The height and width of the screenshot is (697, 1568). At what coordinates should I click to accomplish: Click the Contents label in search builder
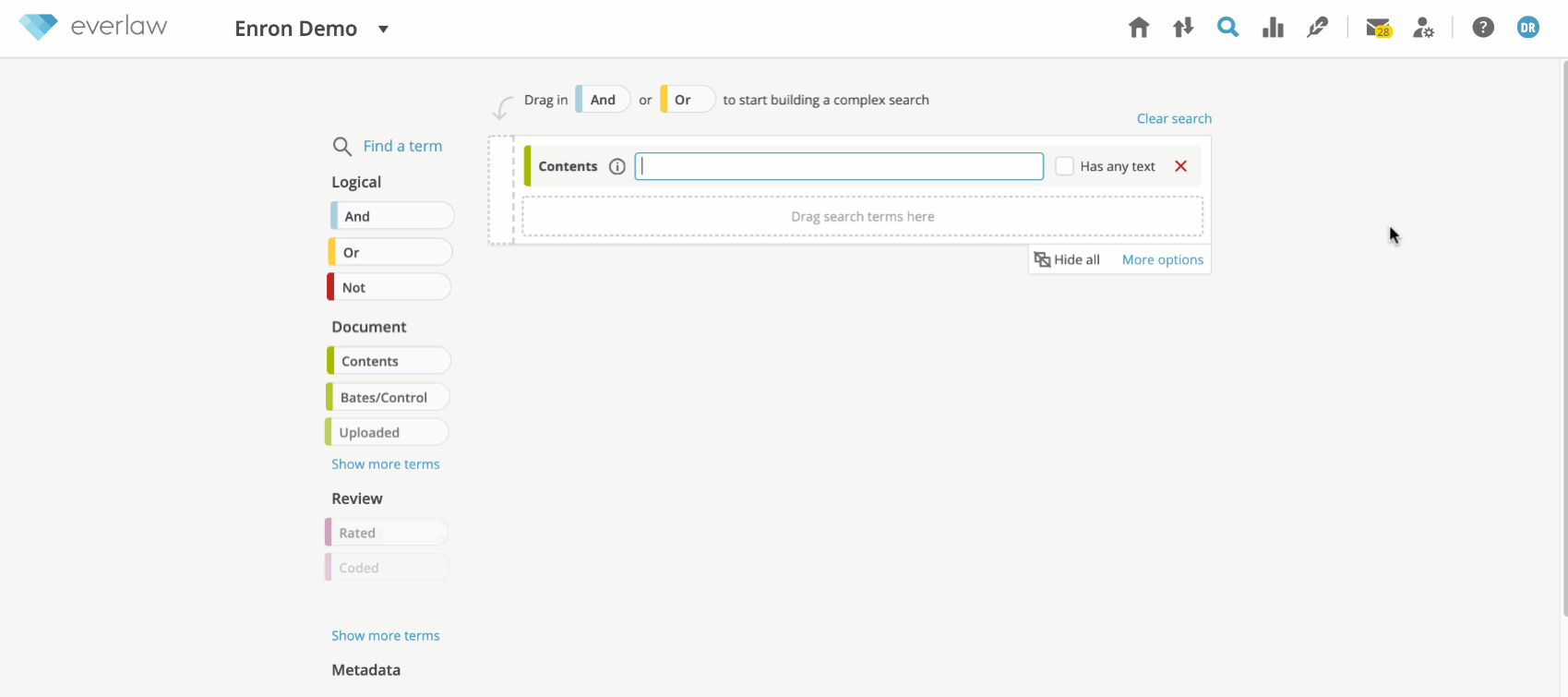point(568,166)
